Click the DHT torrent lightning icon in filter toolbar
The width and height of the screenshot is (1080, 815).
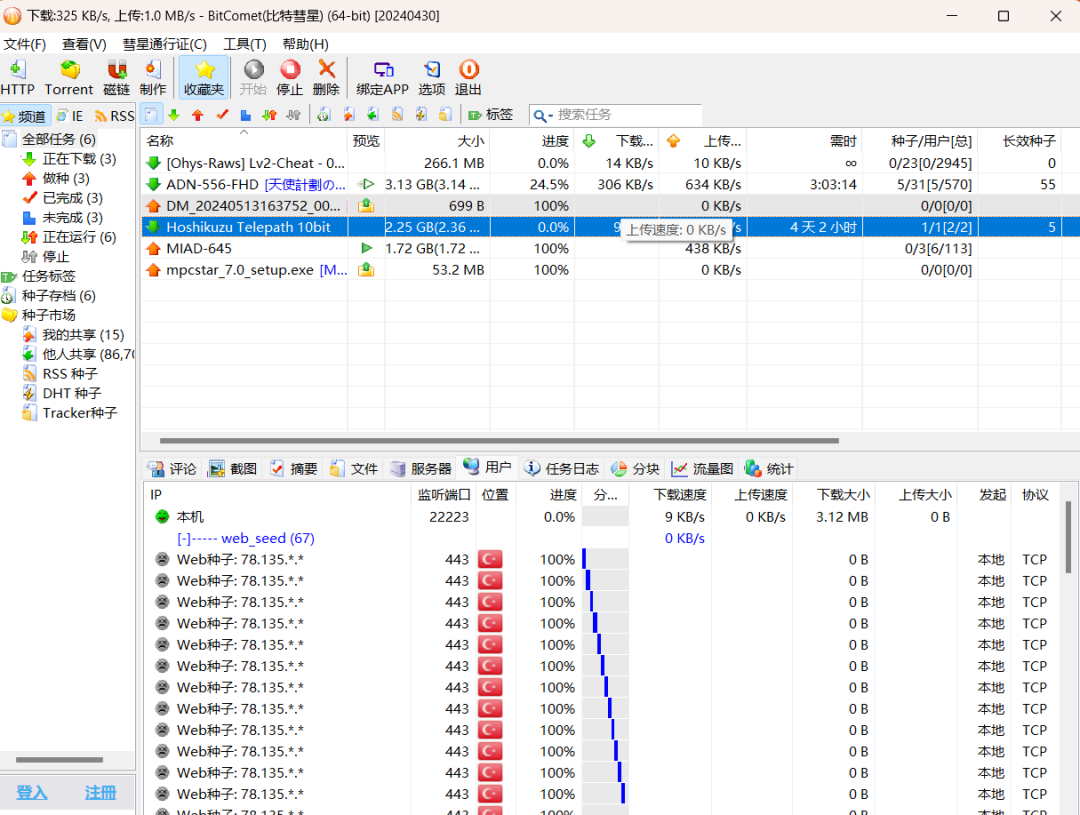[x=422, y=114]
